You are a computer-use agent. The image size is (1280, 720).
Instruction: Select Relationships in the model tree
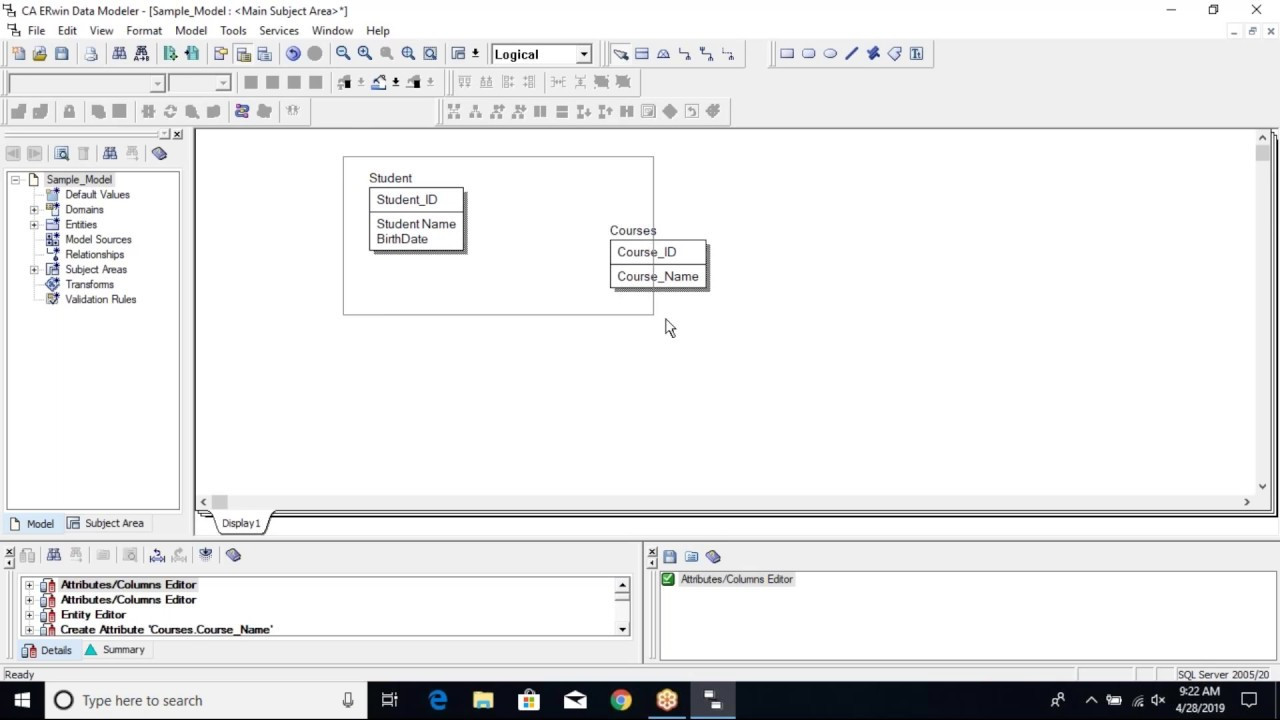click(94, 255)
